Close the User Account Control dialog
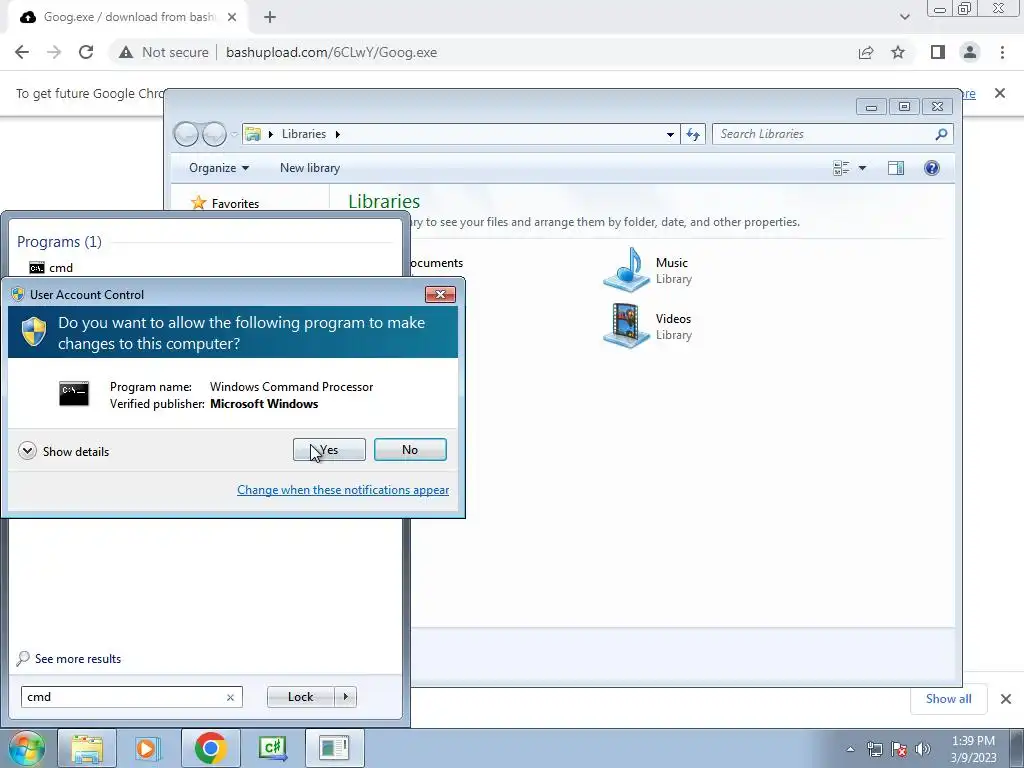 [440, 295]
